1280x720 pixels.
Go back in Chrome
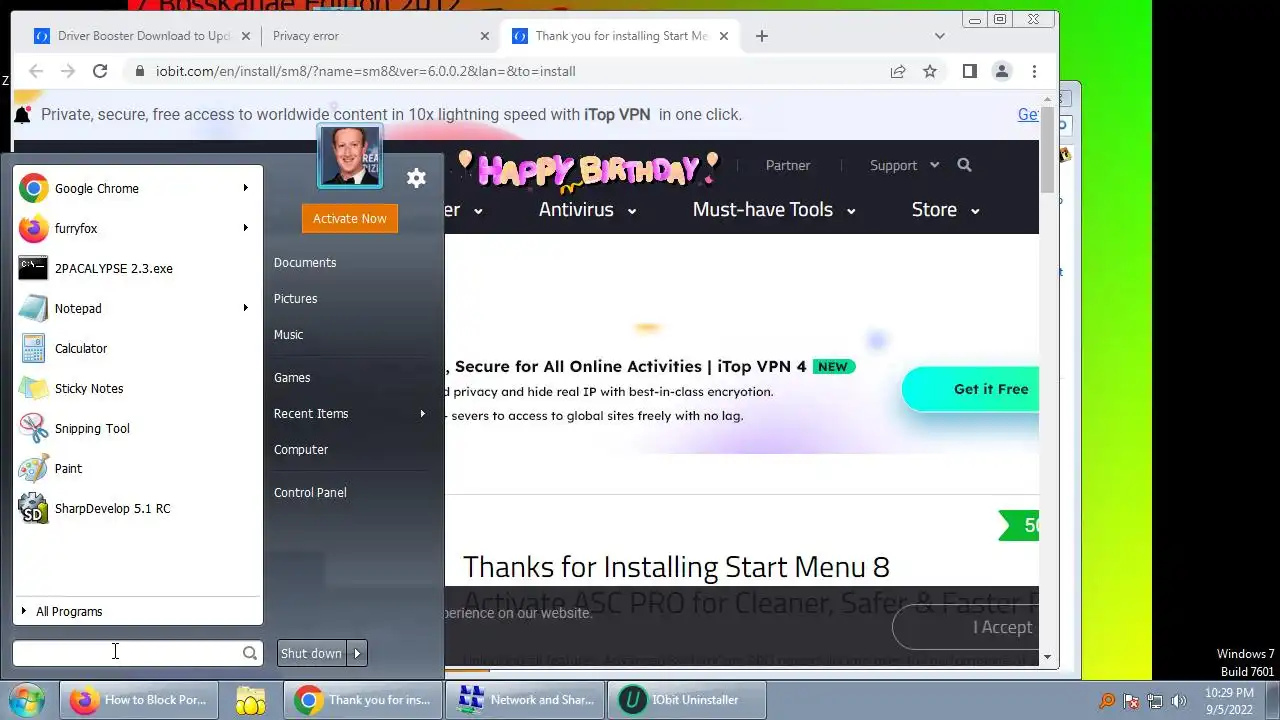(36, 71)
